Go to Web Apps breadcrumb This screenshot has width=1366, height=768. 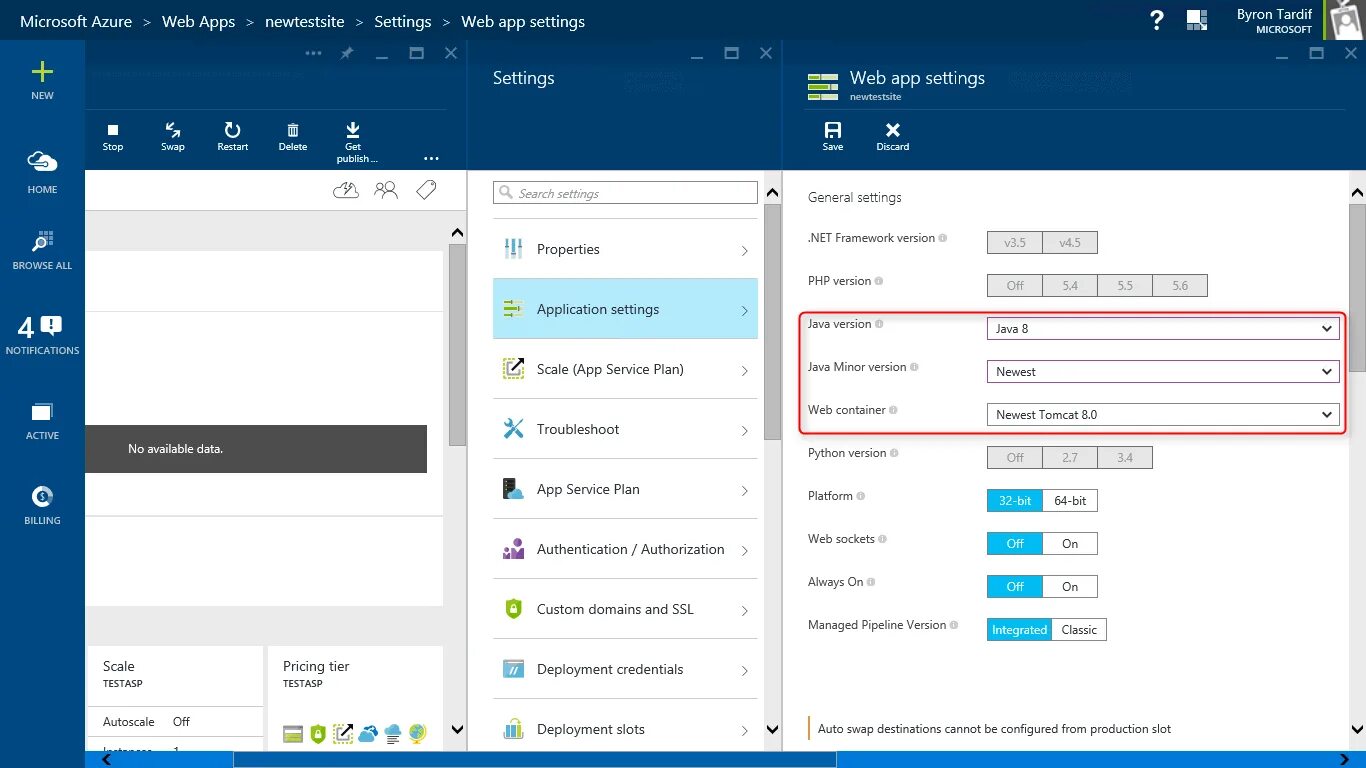click(x=198, y=21)
